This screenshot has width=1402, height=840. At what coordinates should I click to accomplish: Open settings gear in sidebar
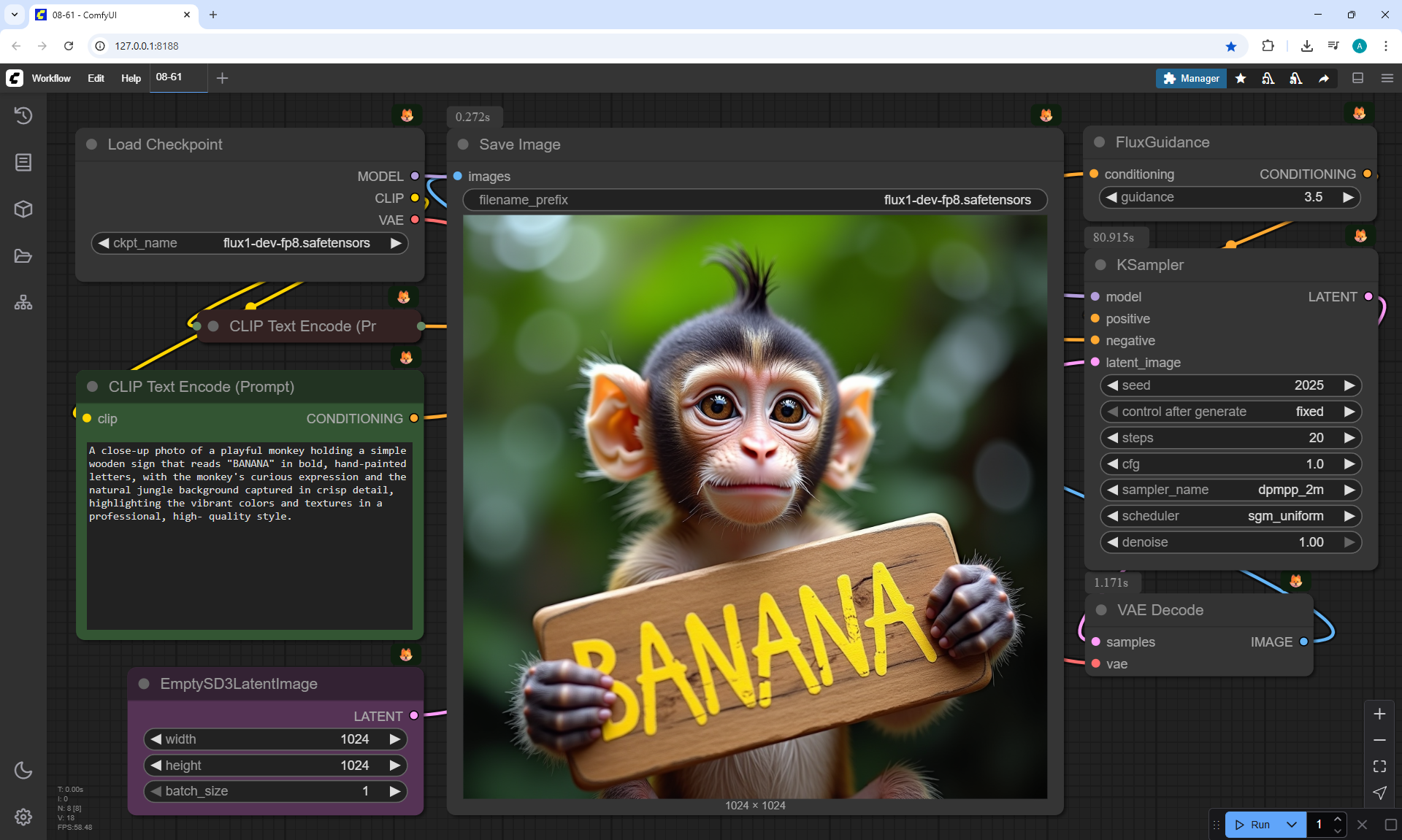[x=23, y=817]
